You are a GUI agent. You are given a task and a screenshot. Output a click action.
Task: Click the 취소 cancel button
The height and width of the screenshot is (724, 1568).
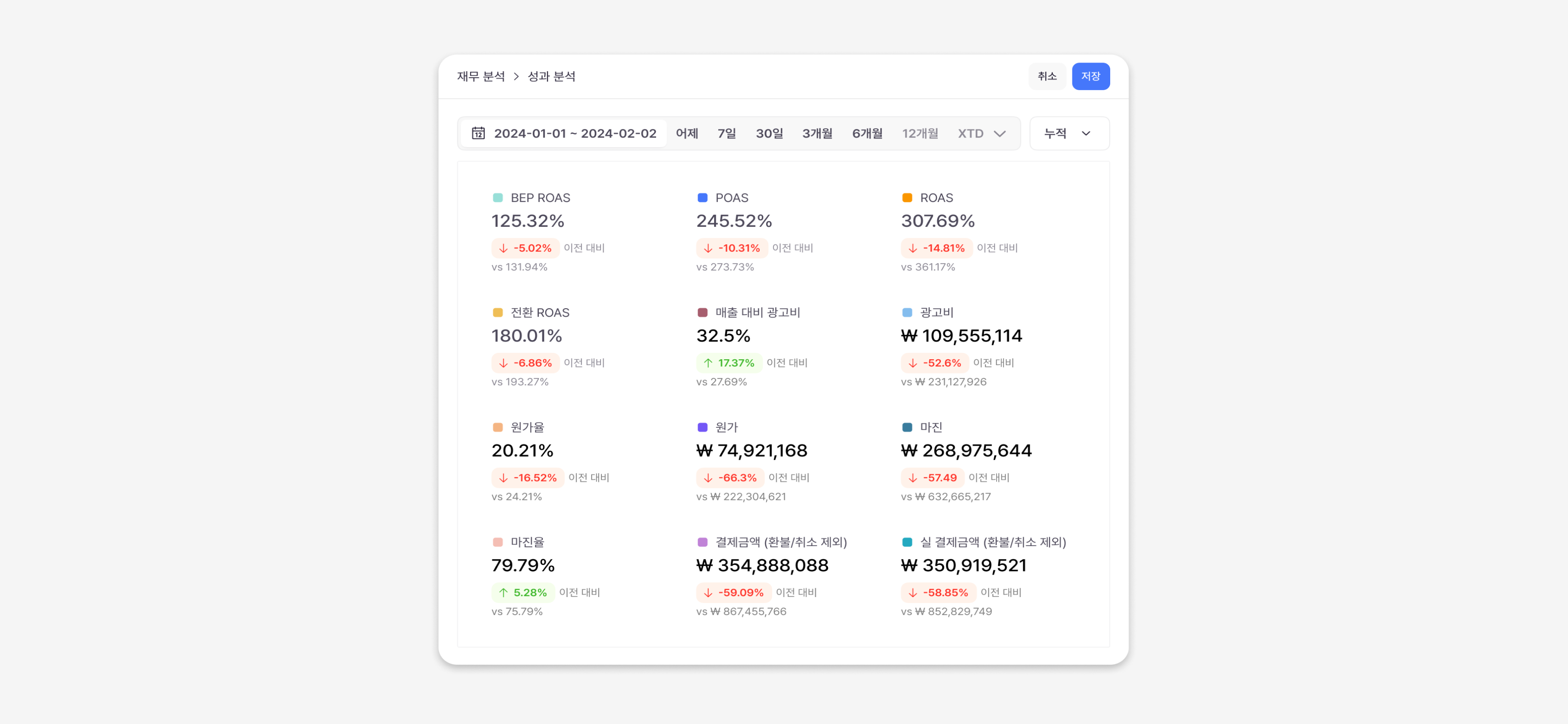click(x=1047, y=76)
